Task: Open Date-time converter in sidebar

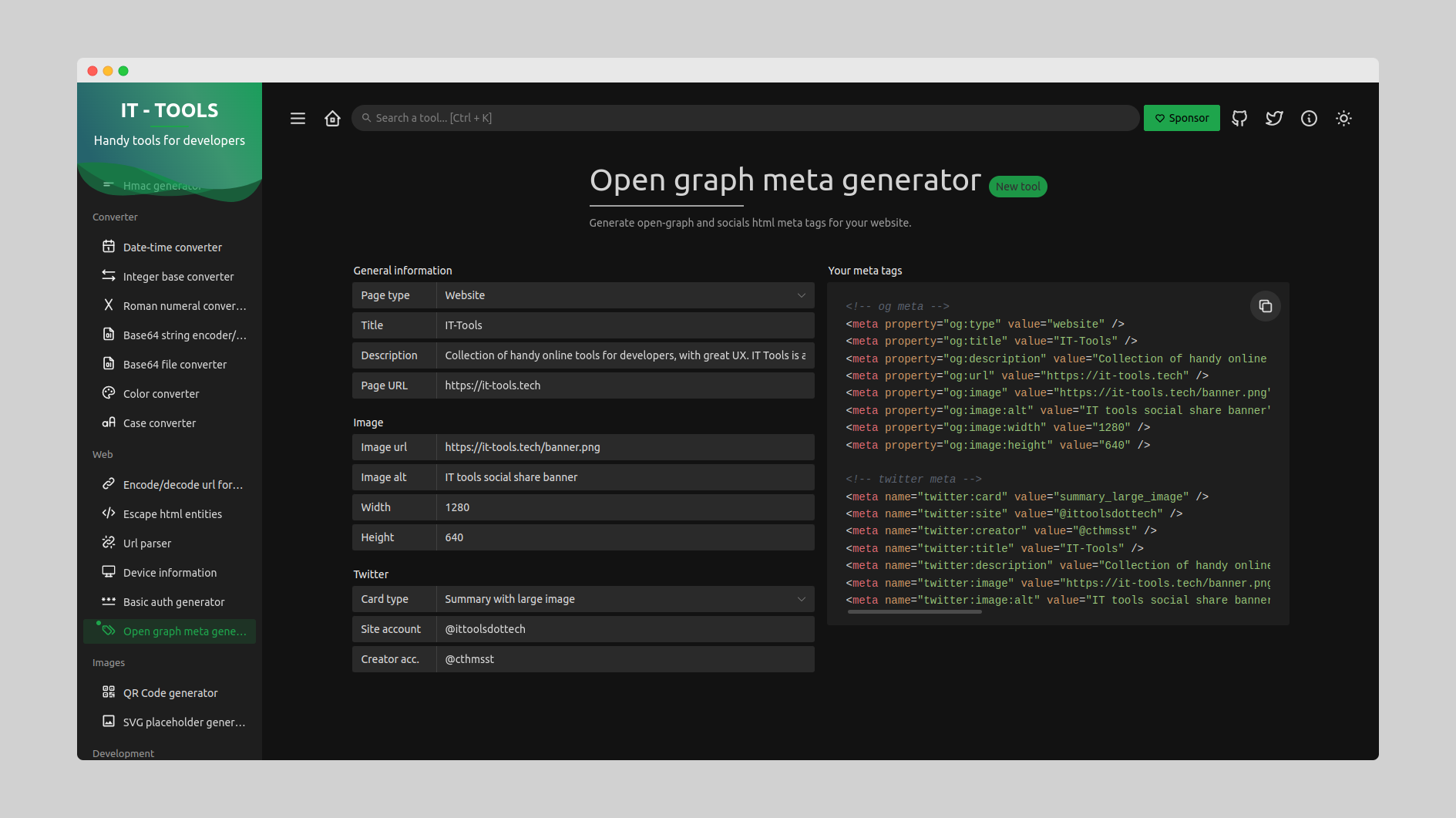Action: tap(172, 247)
